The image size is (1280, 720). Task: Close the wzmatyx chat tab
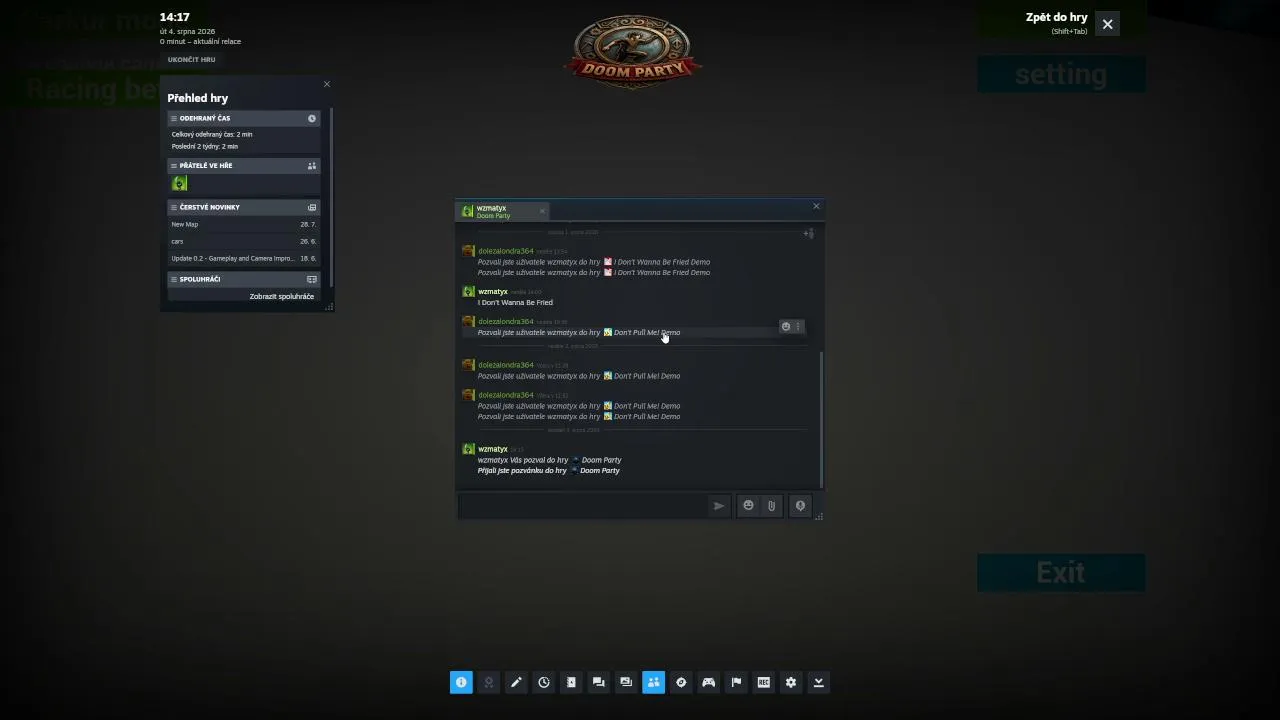542,211
